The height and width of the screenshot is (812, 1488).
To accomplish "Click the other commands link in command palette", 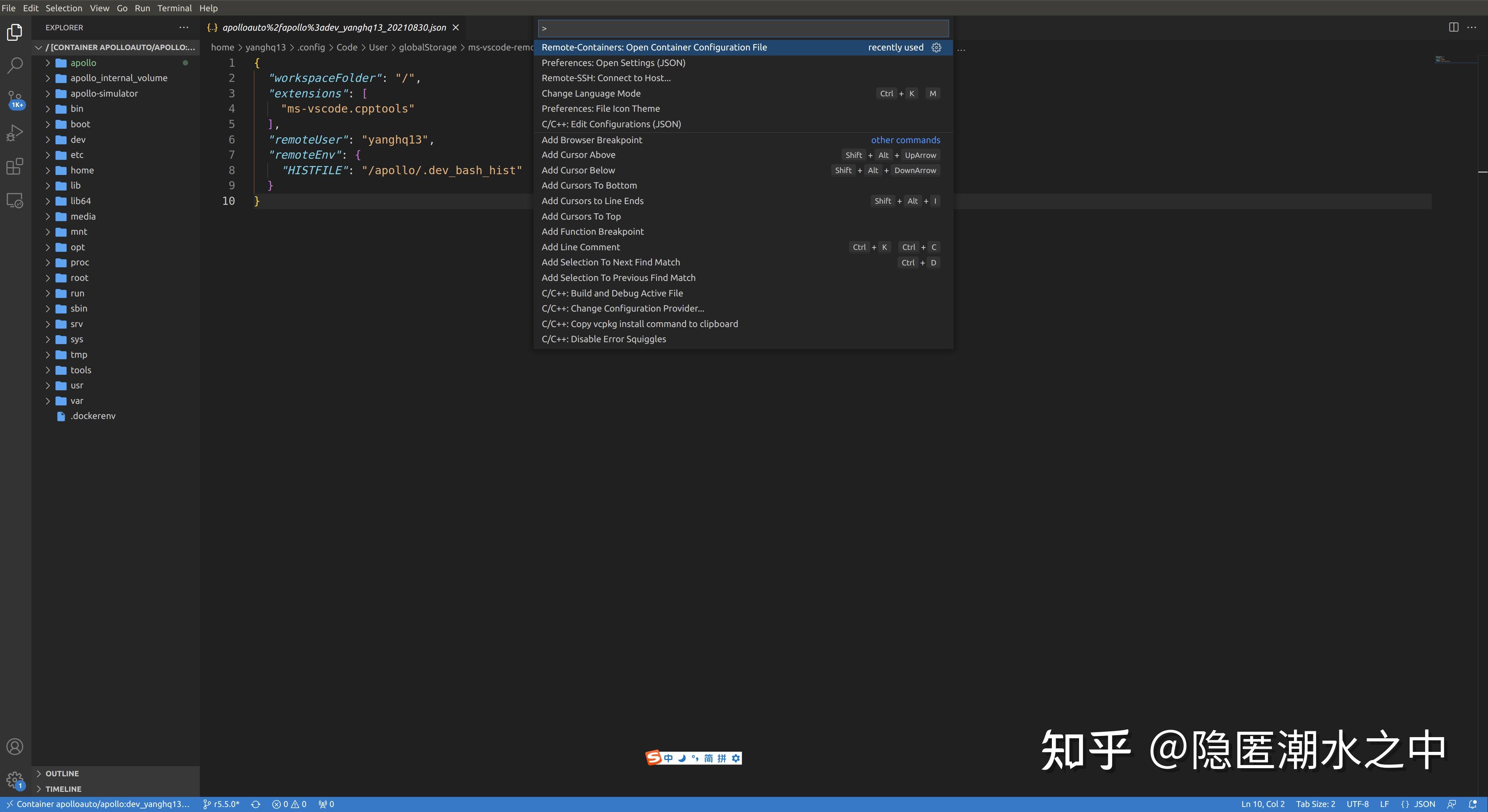I will (905, 140).
